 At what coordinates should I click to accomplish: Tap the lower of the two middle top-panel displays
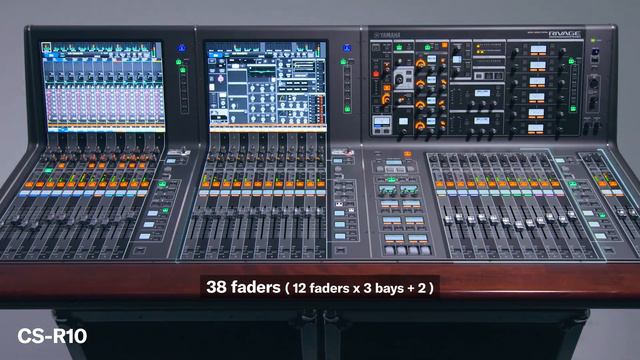[481, 121]
